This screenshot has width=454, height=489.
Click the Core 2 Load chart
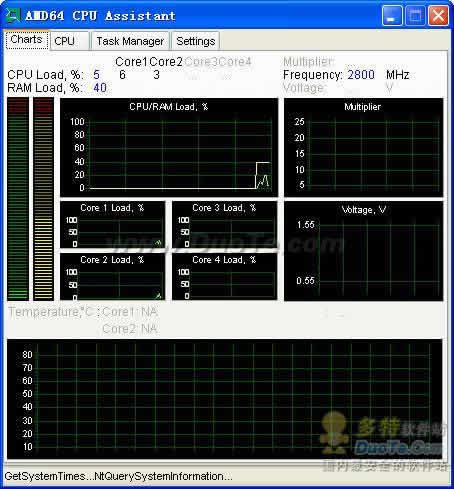tap(113, 277)
